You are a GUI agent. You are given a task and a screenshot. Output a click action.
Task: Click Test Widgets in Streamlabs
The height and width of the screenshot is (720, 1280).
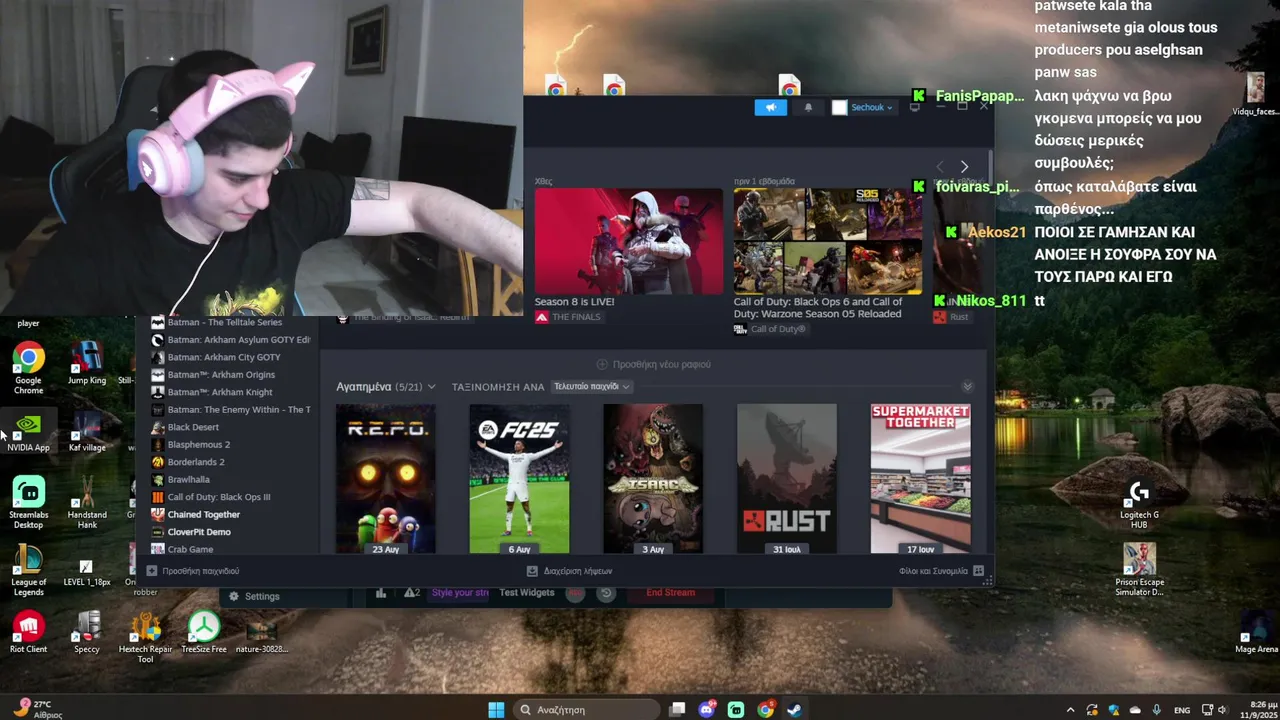coord(527,593)
